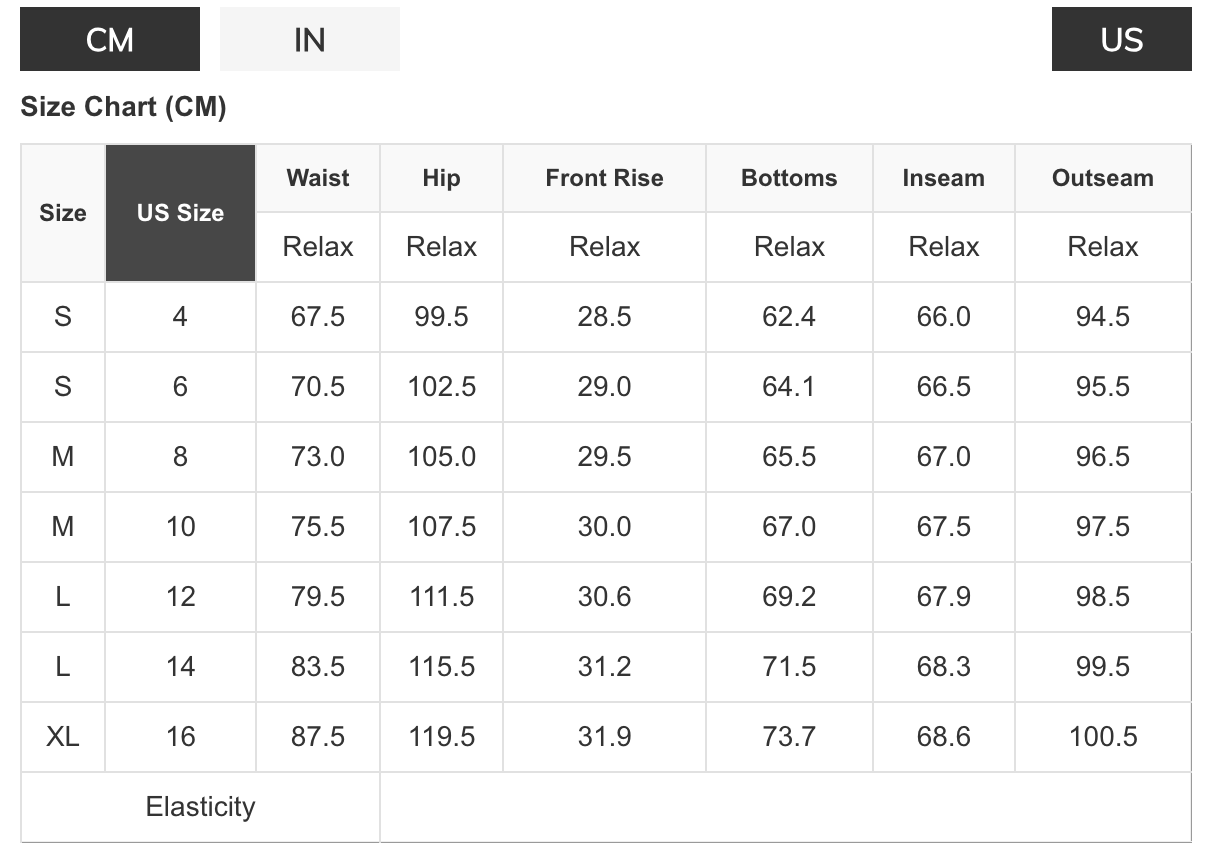Click the Waist column header
1226x868 pixels.
(318, 178)
